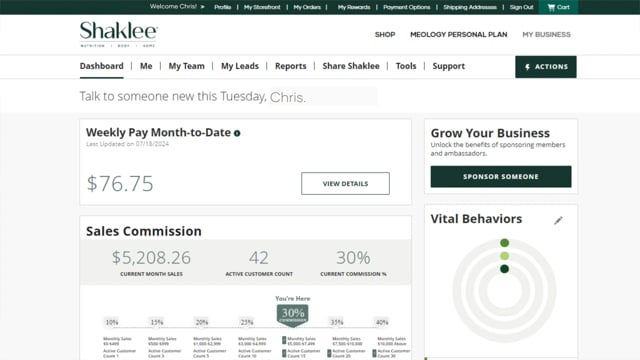This screenshot has width=640, height=360.
Task: Open the My Rewards link
Action: coord(354,7)
